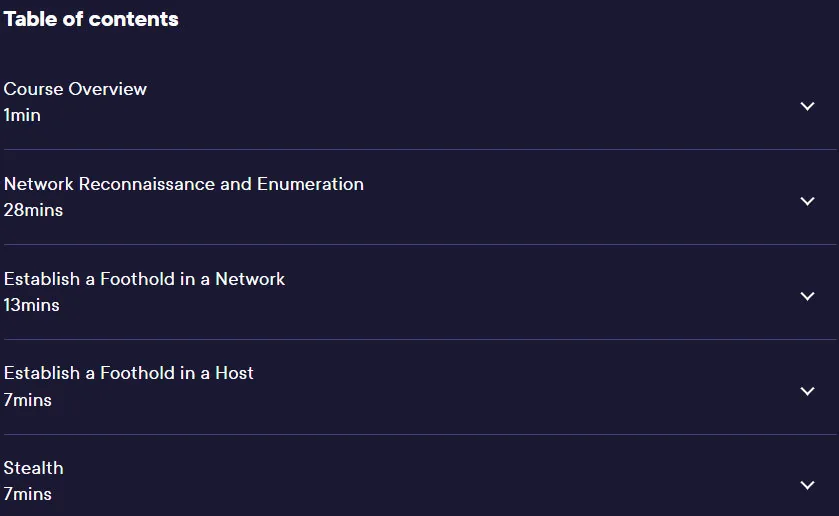This screenshot has width=839, height=516.
Task: Click divider below Establish a Foothold in a Network
Action: (x=420, y=339)
